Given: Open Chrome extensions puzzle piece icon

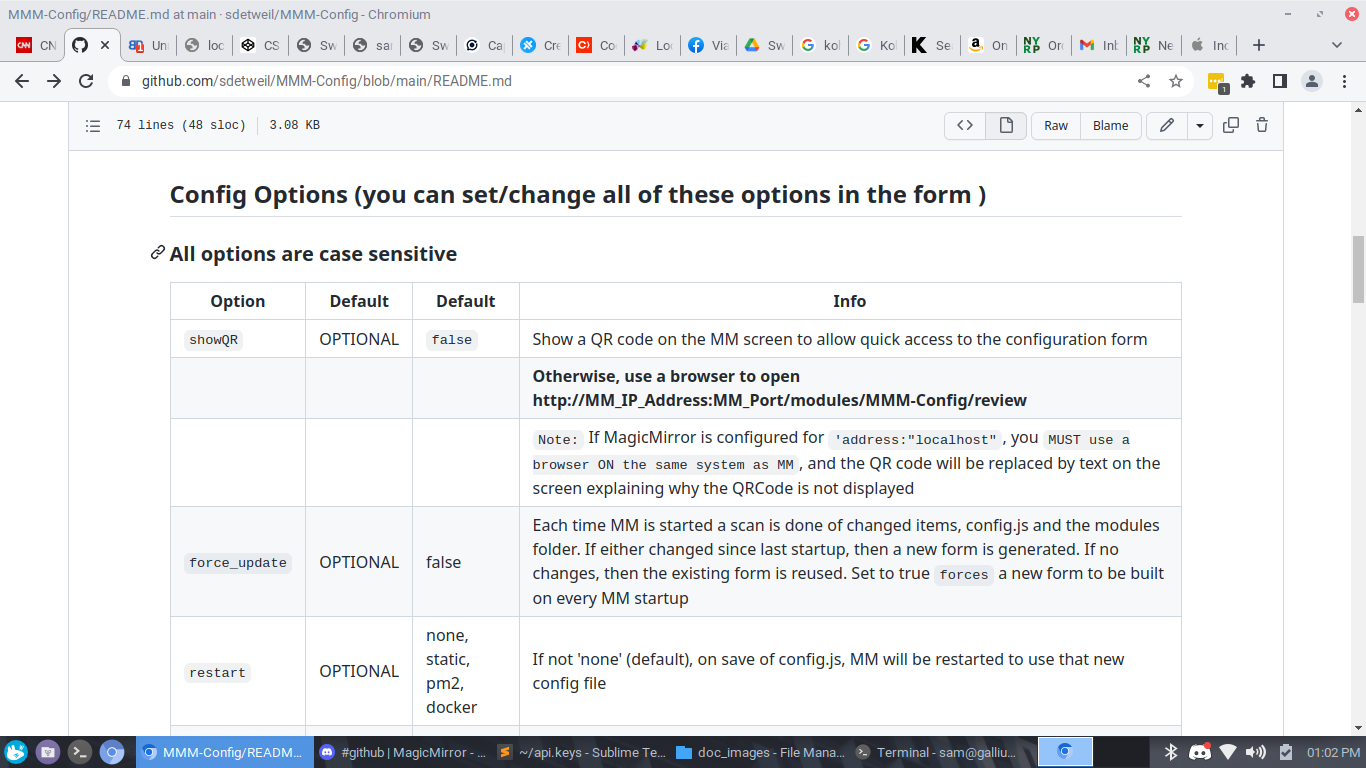Looking at the screenshot, I should (x=1248, y=83).
